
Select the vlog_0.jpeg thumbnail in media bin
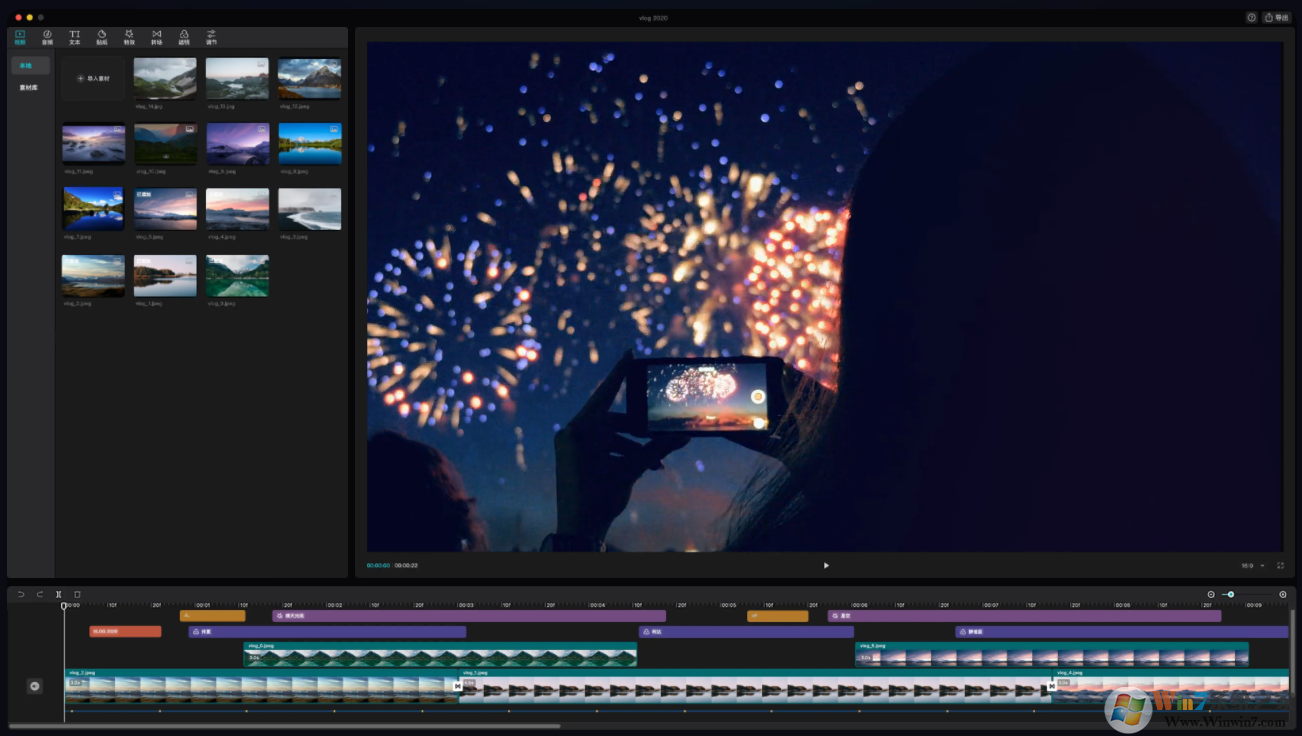[237, 275]
